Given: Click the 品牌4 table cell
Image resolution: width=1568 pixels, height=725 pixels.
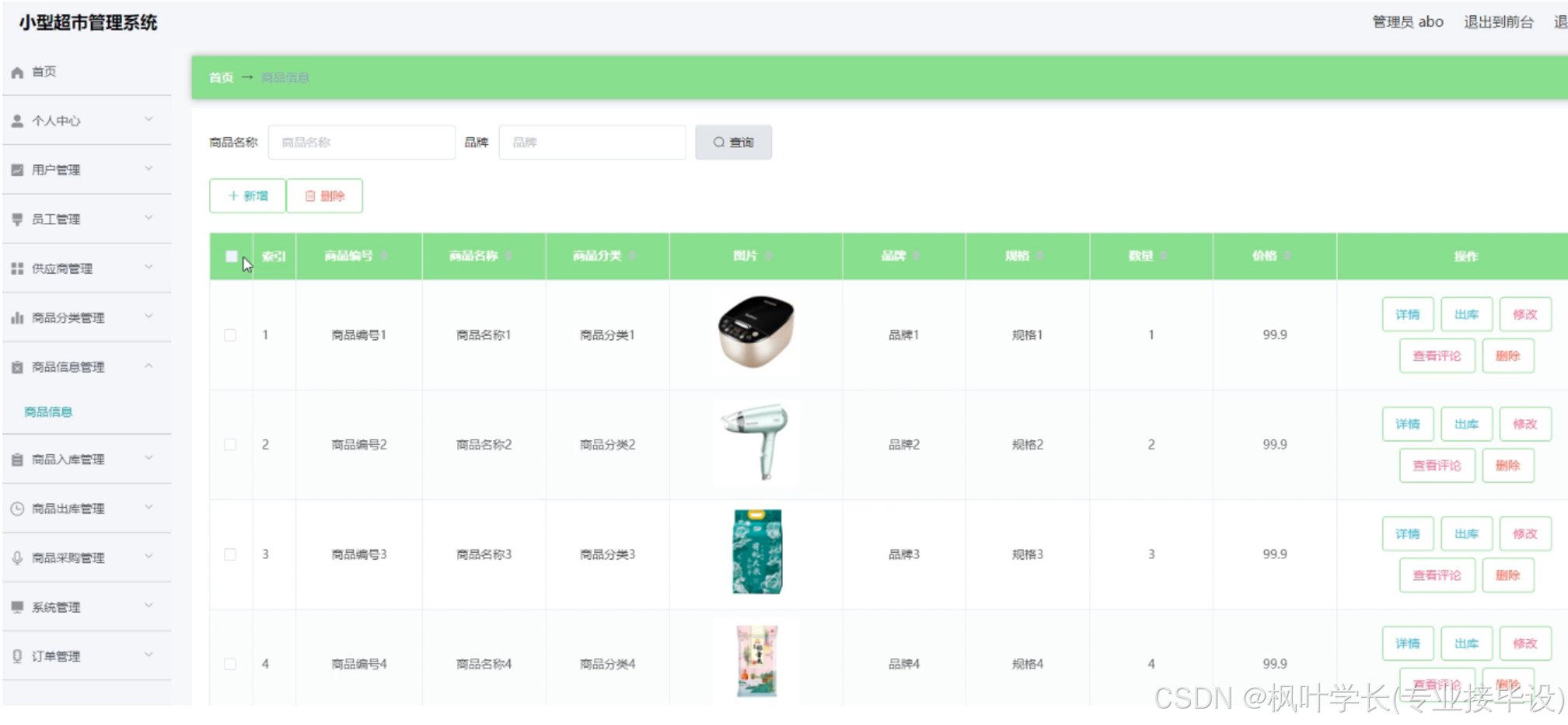Looking at the screenshot, I should pyautogui.click(x=904, y=664).
